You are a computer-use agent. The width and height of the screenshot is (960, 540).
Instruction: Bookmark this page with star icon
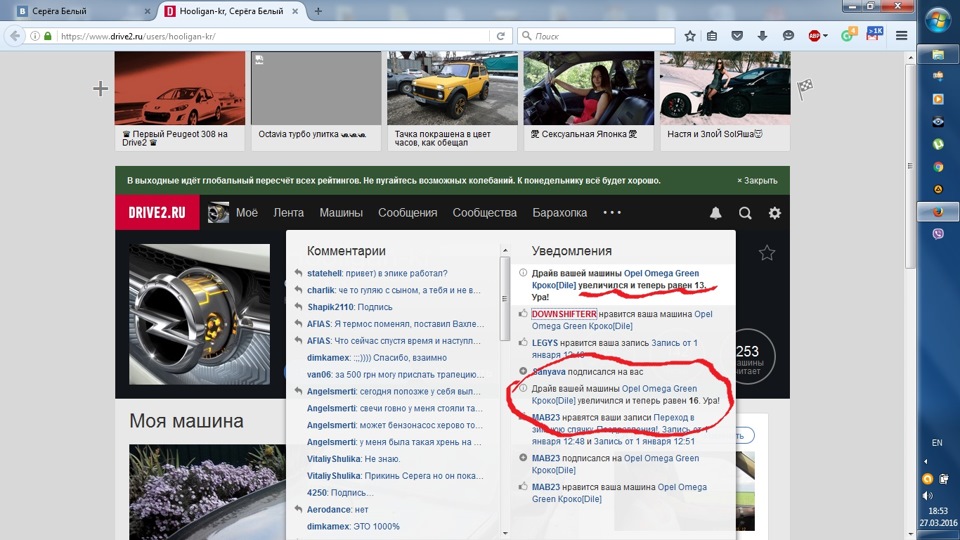[x=690, y=36]
